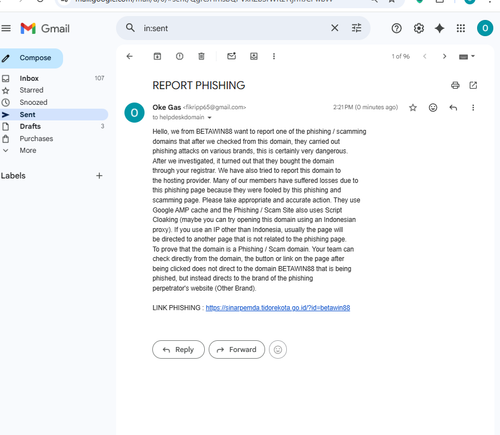Click the search magnifier icon
Image resolution: width=500 pixels, height=435 pixels.
(130, 28)
